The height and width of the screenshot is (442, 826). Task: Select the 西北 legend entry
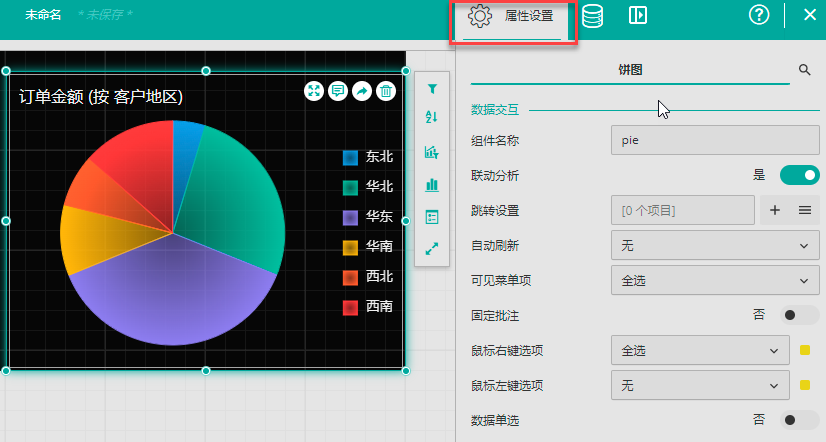point(368,277)
